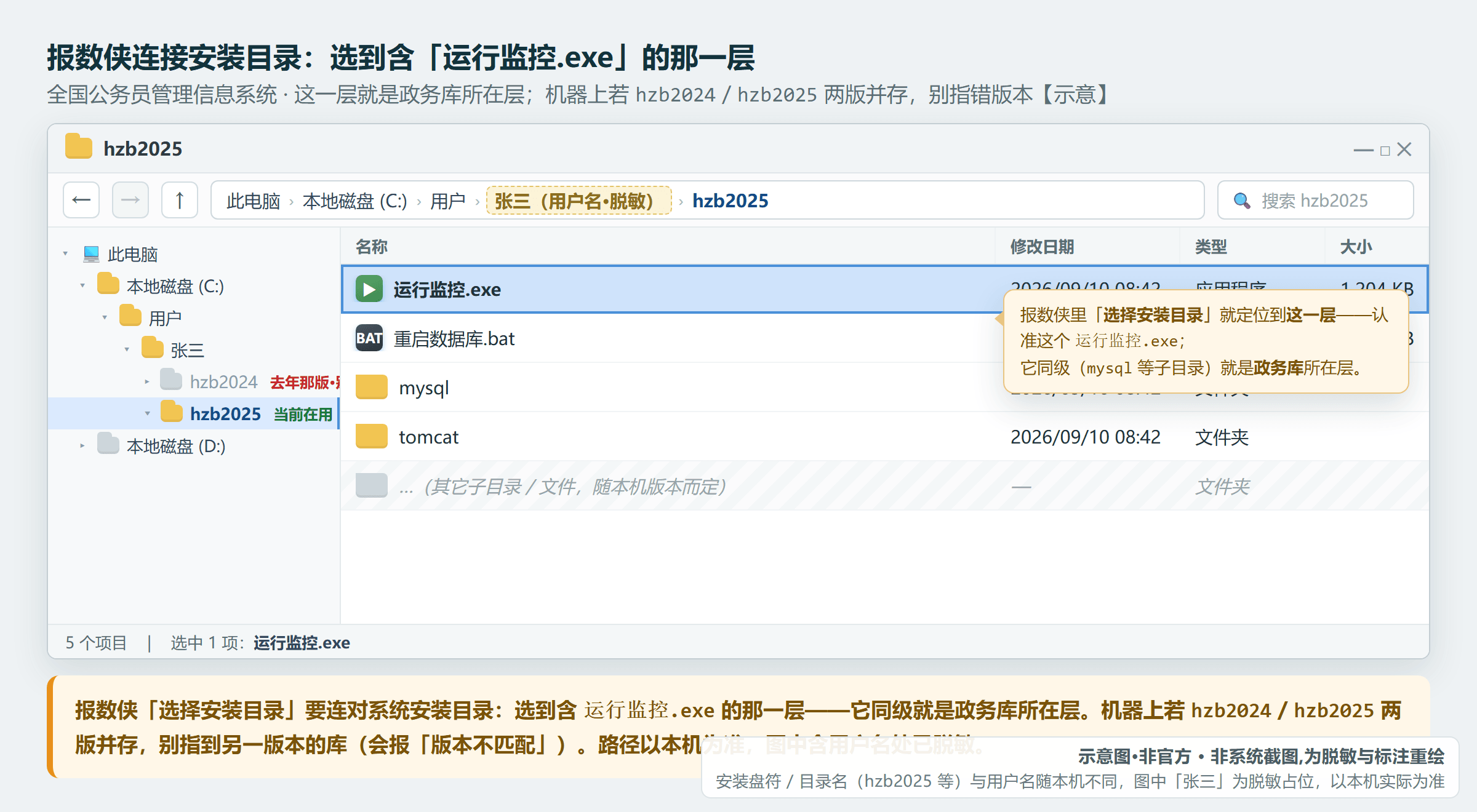Screen dimensions: 1477x812
Task: Go up one folder level
Action: (x=180, y=200)
